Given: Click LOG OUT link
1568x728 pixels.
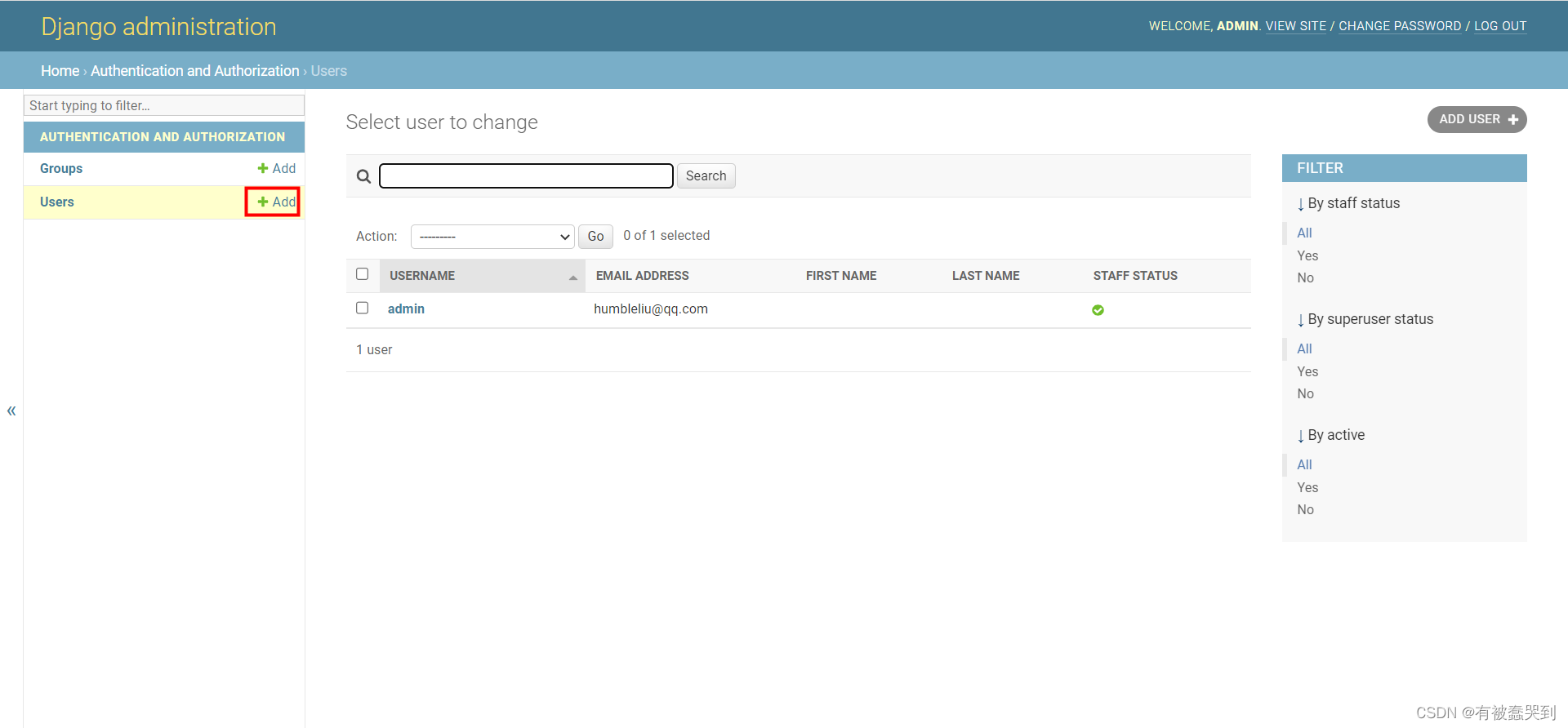Looking at the screenshot, I should coord(1500,26).
